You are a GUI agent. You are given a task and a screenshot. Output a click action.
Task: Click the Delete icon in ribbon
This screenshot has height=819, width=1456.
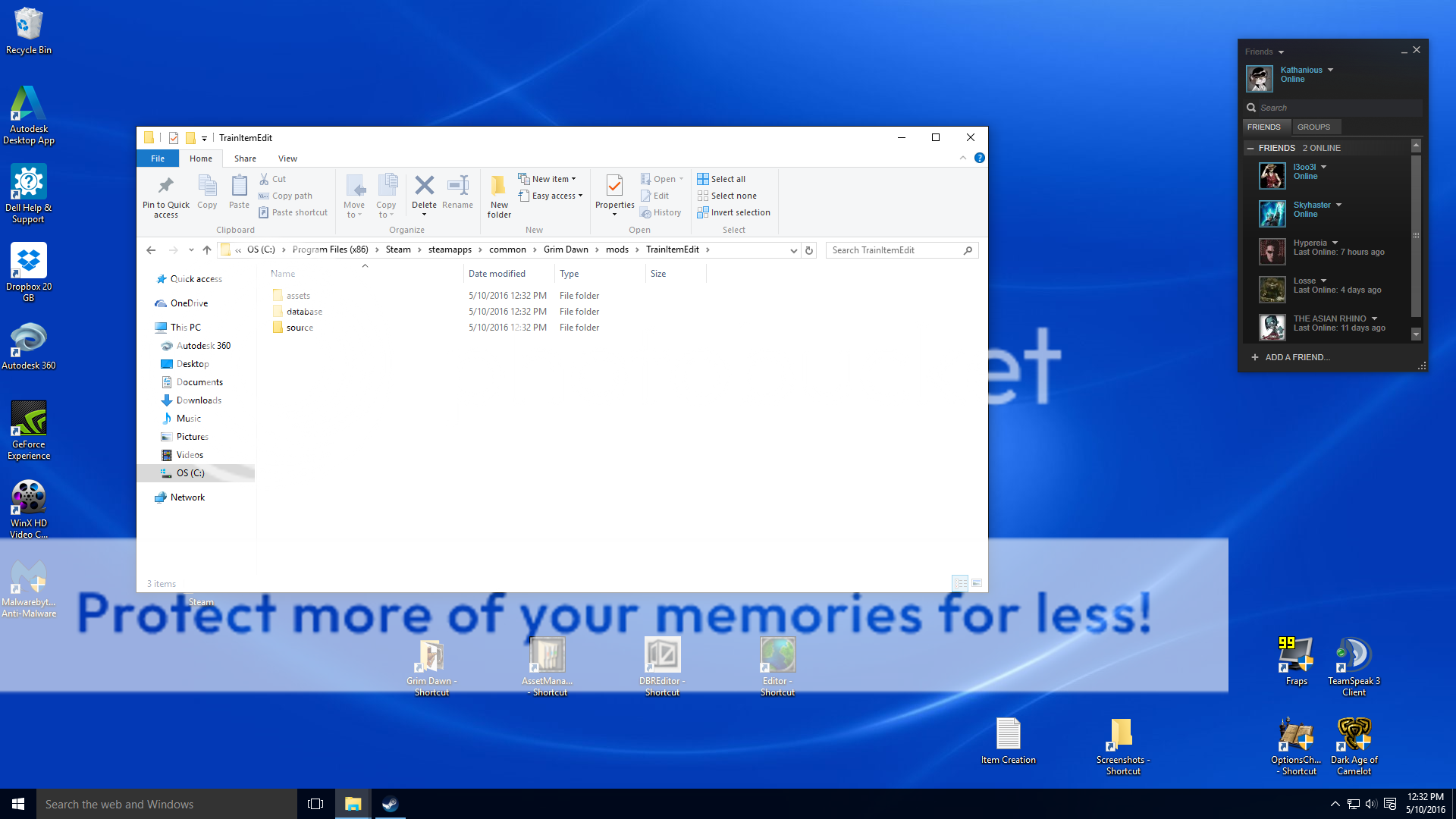(424, 187)
